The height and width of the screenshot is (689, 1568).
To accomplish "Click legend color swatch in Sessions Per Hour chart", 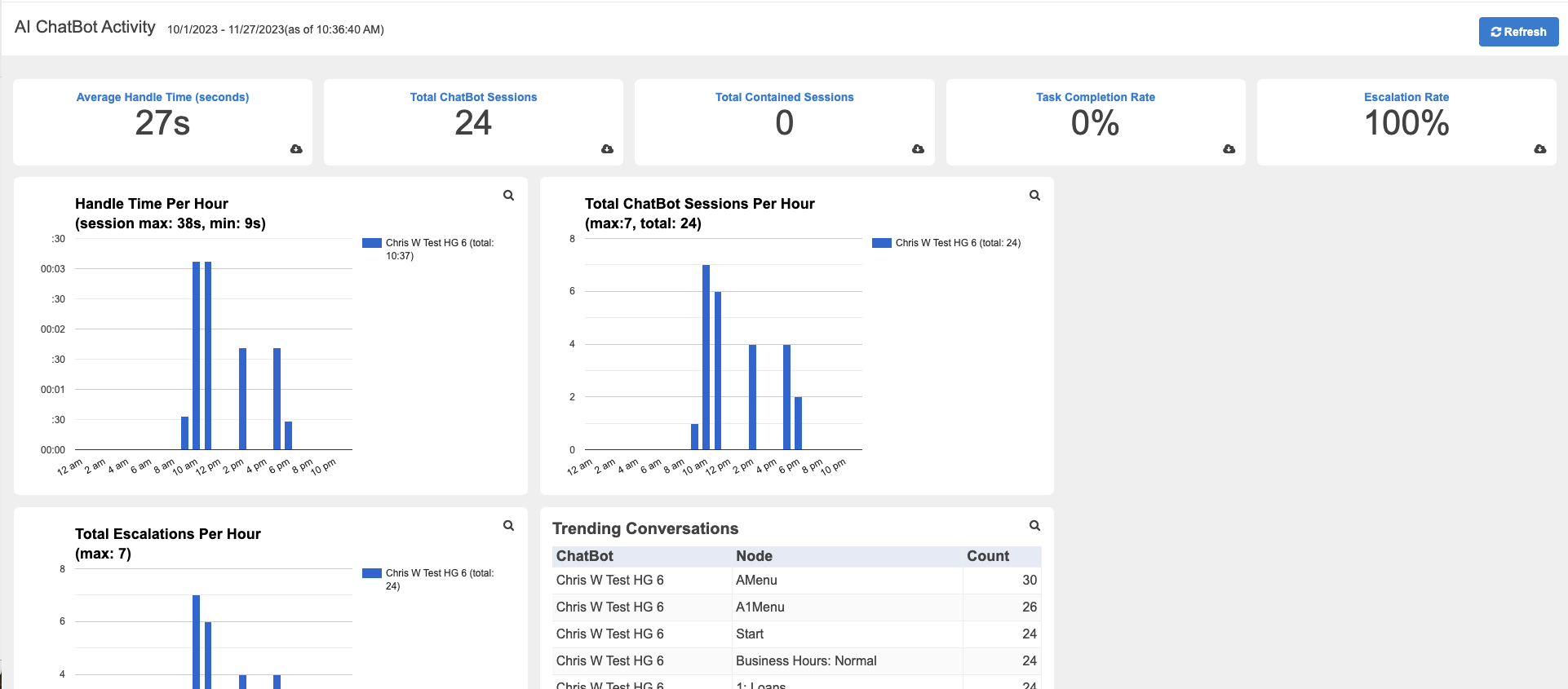I will click(x=881, y=243).
